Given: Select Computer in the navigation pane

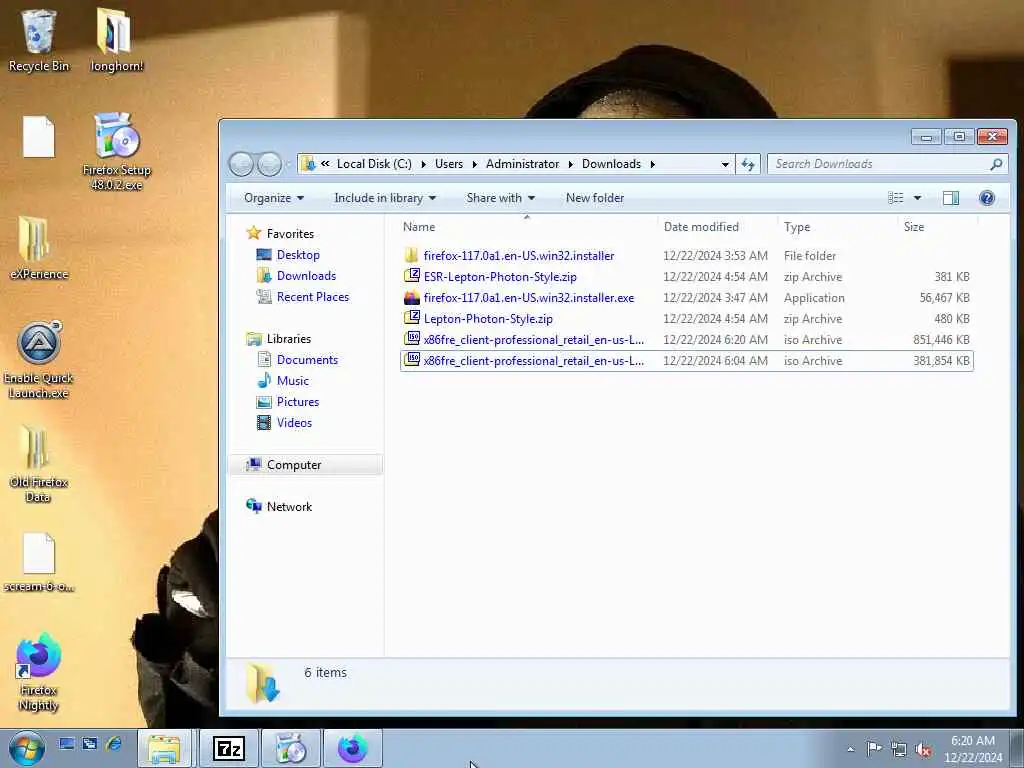Looking at the screenshot, I should coord(304,465).
